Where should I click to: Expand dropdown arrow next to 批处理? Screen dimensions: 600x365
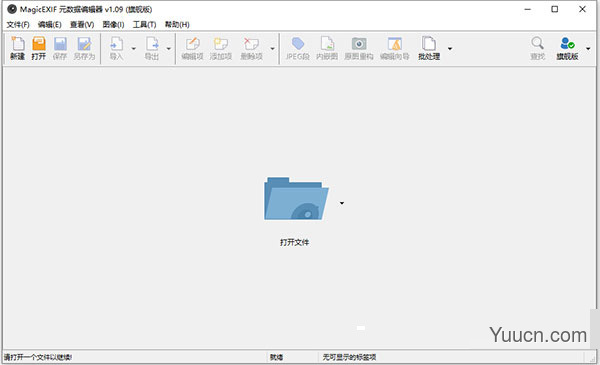450,49
